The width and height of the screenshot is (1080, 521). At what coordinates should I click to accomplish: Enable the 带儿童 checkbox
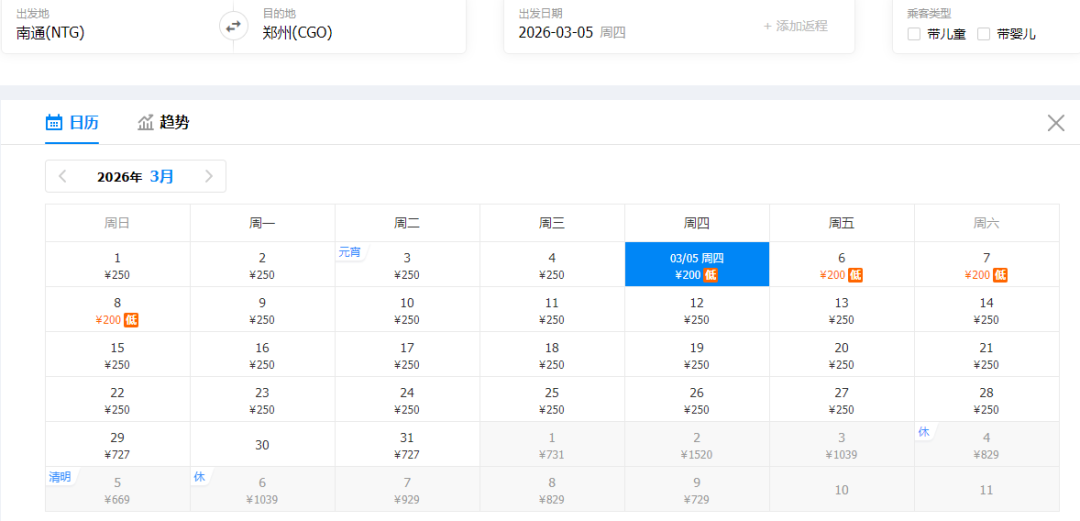point(914,34)
